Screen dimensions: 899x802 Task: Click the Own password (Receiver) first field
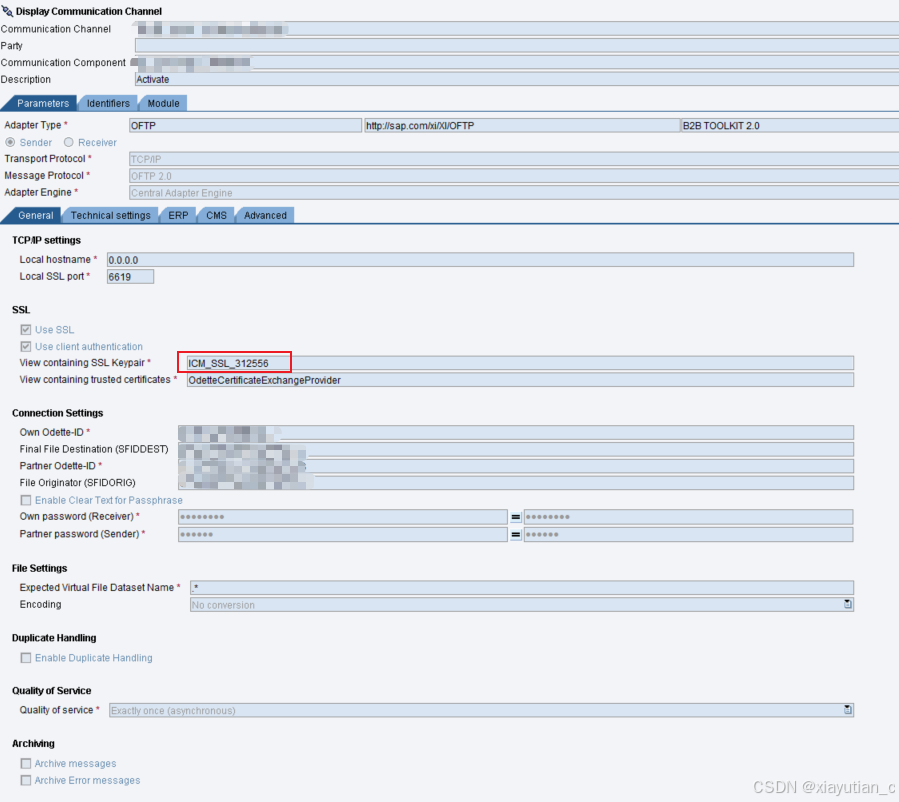pos(342,517)
